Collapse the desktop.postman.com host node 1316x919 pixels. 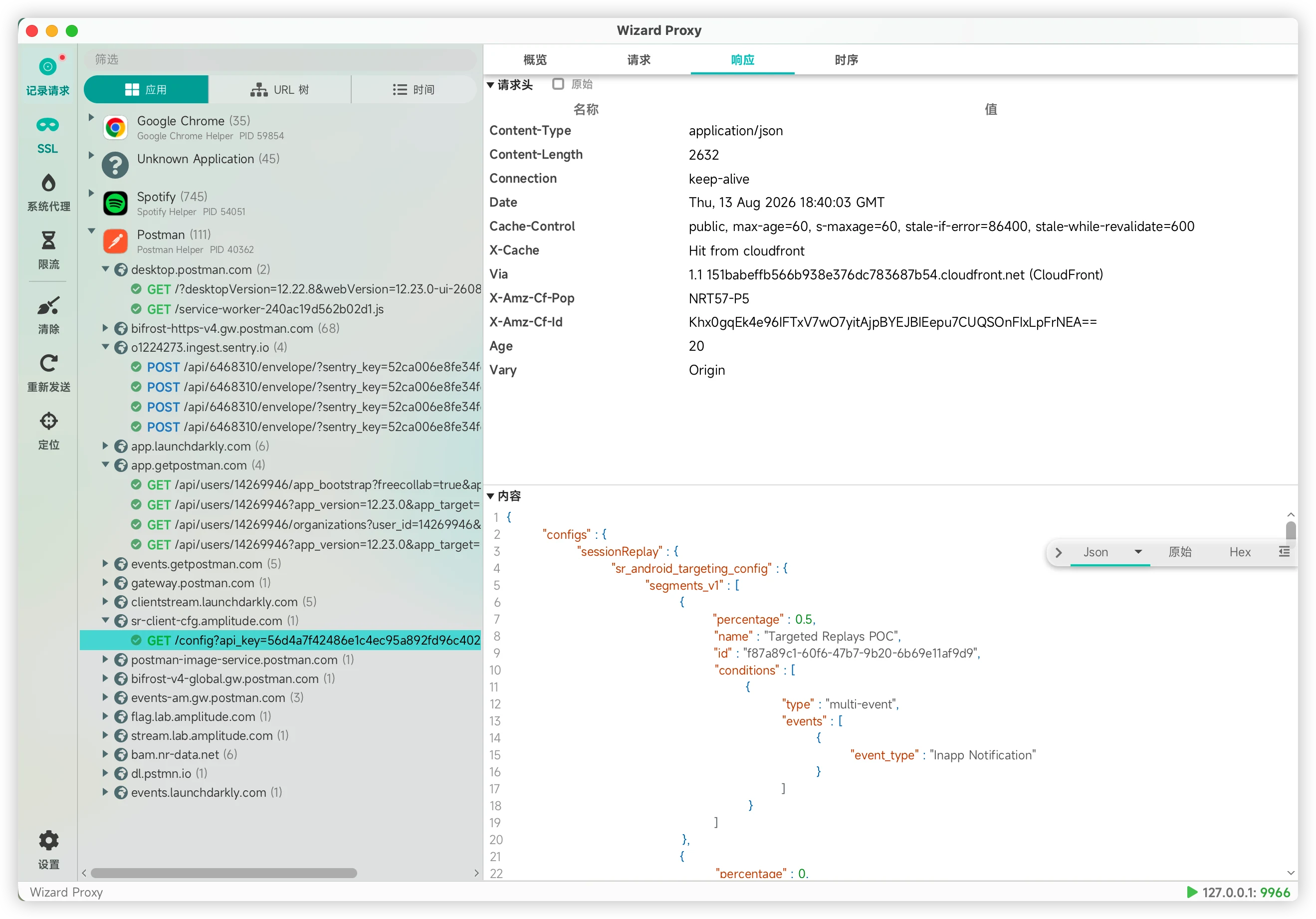[x=105, y=269]
